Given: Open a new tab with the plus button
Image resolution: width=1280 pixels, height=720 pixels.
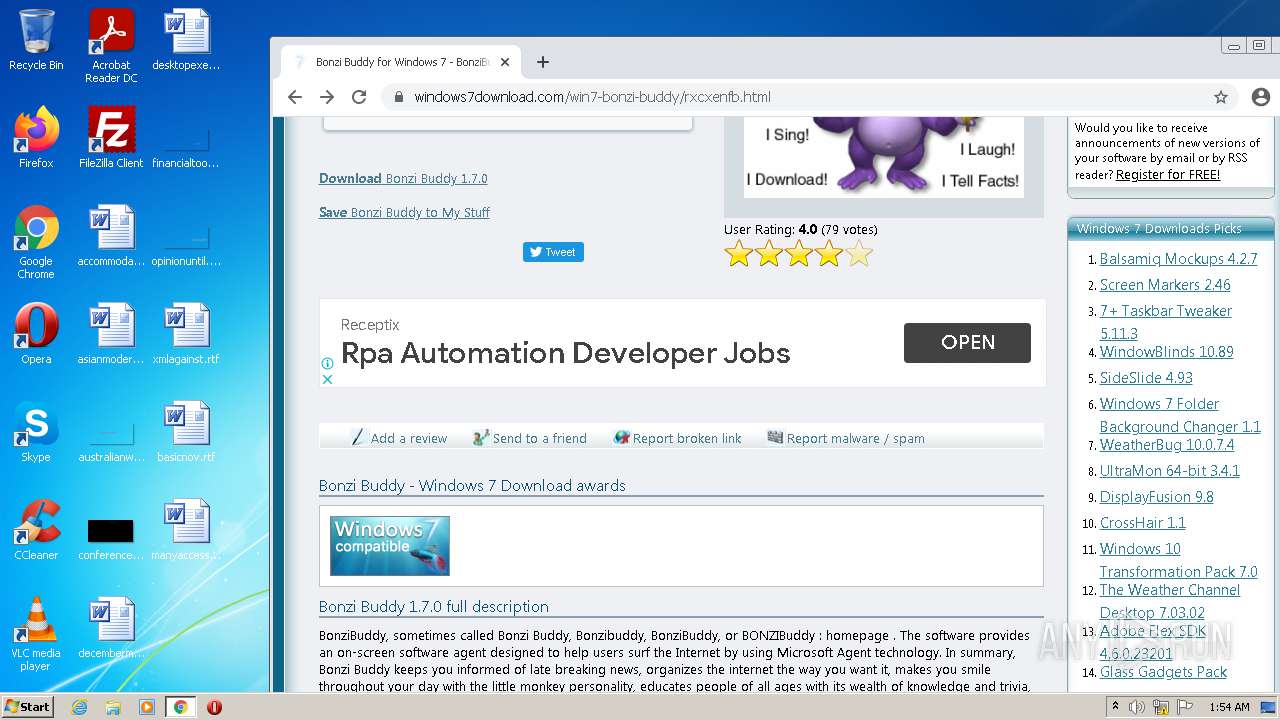Looking at the screenshot, I should pyautogui.click(x=543, y=62).
